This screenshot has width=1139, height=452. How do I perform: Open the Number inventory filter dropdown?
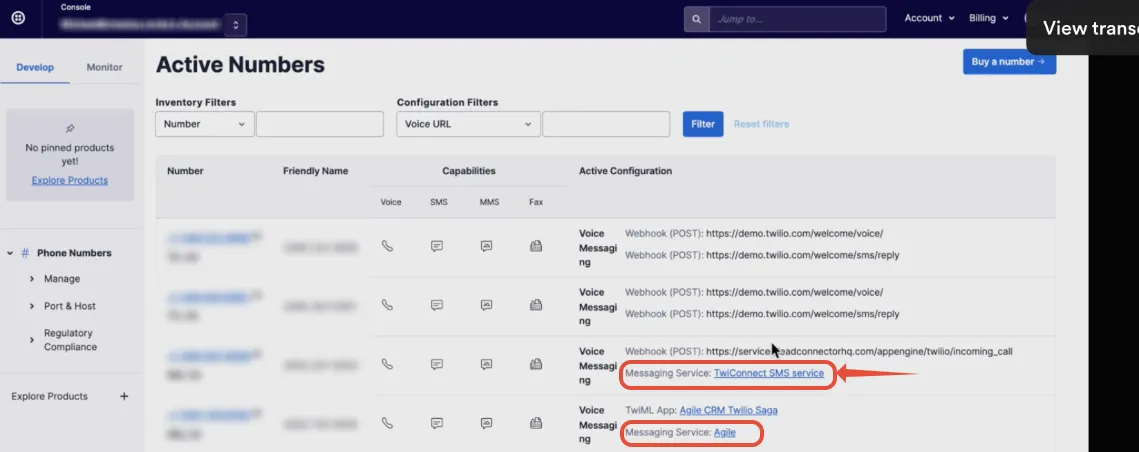[x=204, y=124]
